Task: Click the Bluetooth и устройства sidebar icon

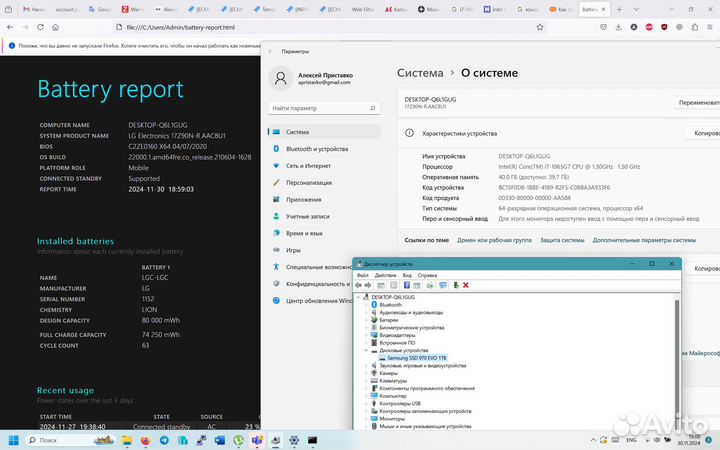Action: click(x=276, y=148)
